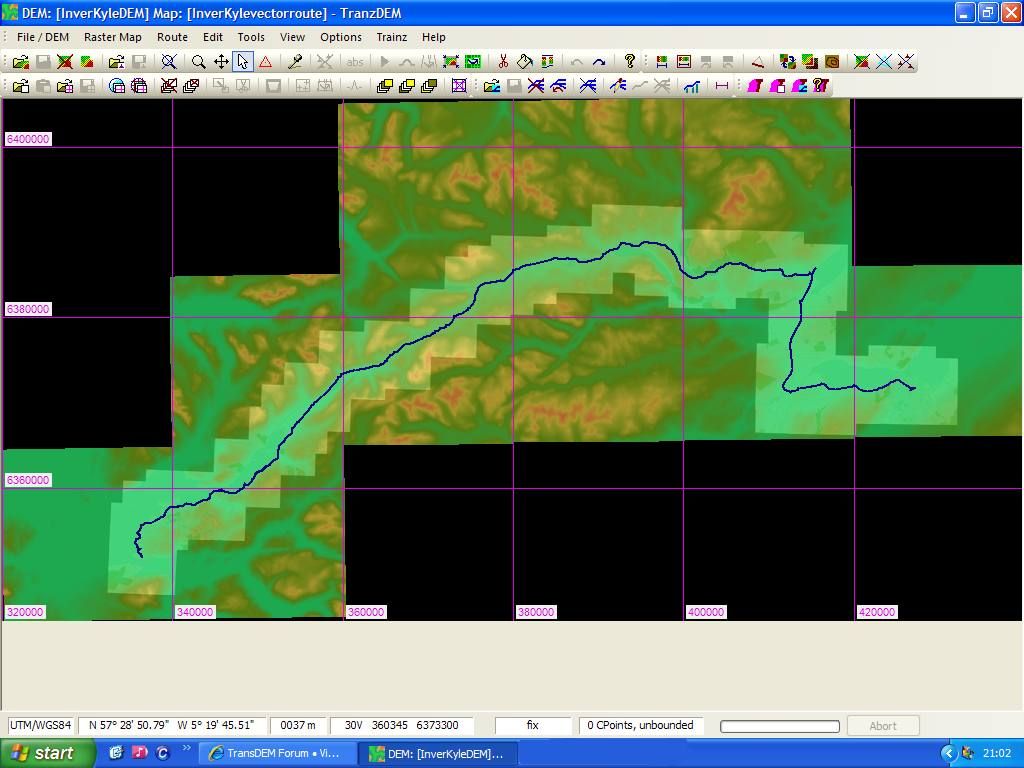The image size is (1024, 768).
Task: Click the magenta Trainz icon with white square
Action: (x=777, y=86)
